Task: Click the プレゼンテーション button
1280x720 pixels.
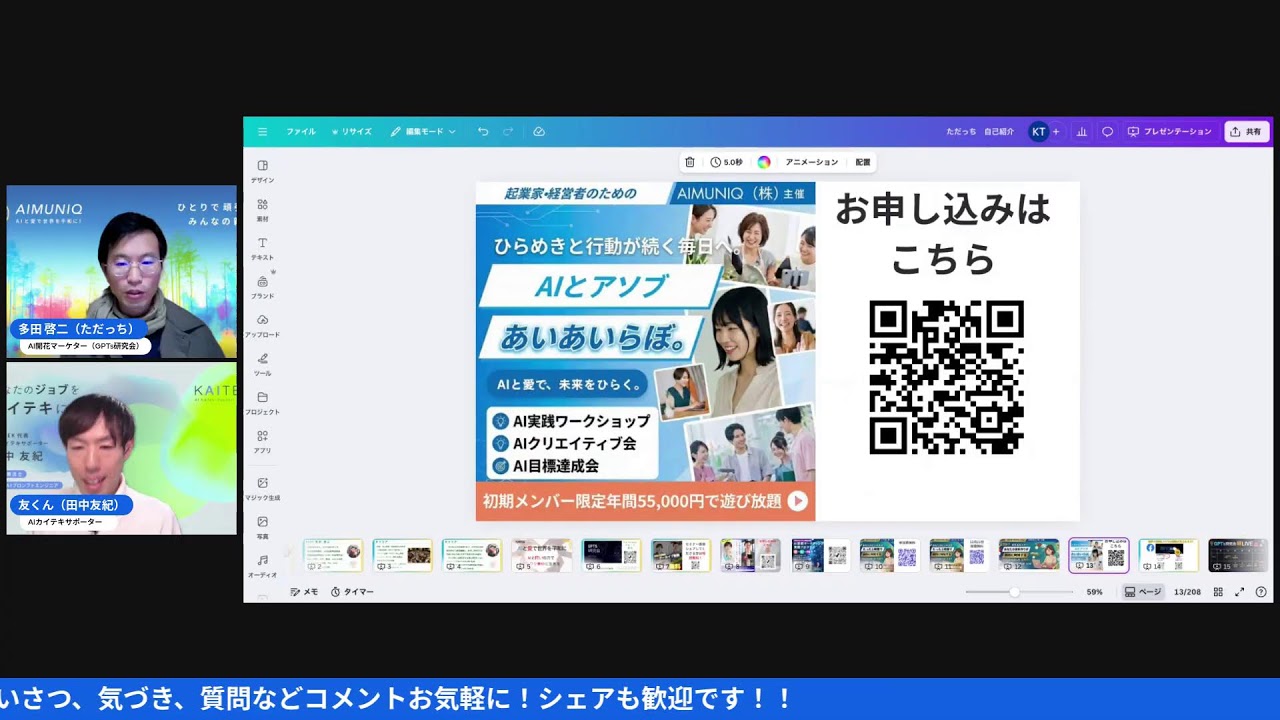Action: point(1169,132)
